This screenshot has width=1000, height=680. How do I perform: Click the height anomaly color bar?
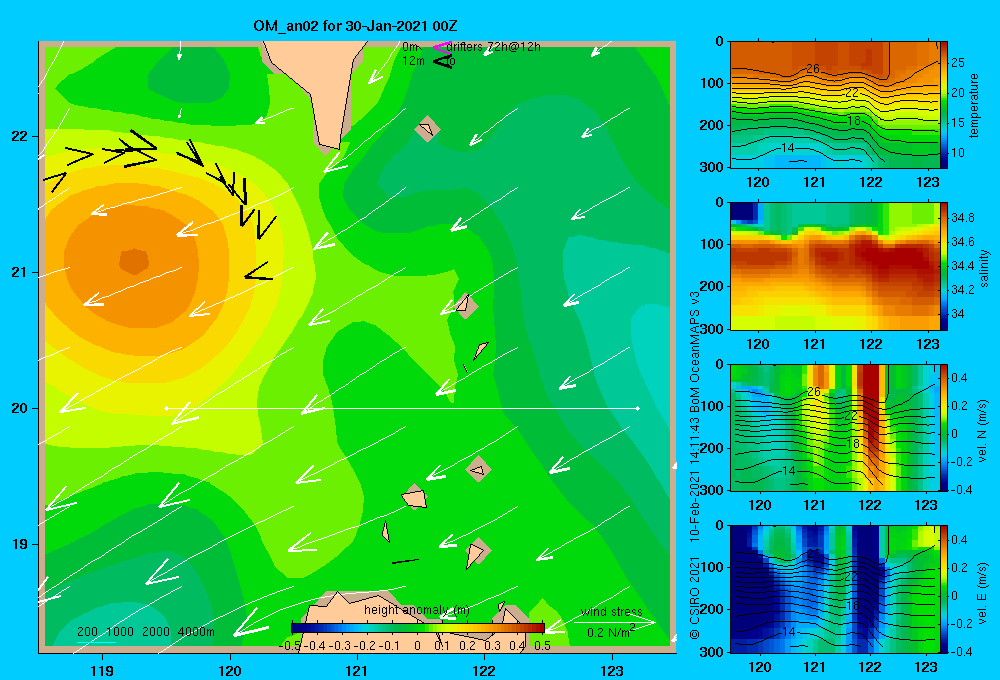[x=418, y=628]
